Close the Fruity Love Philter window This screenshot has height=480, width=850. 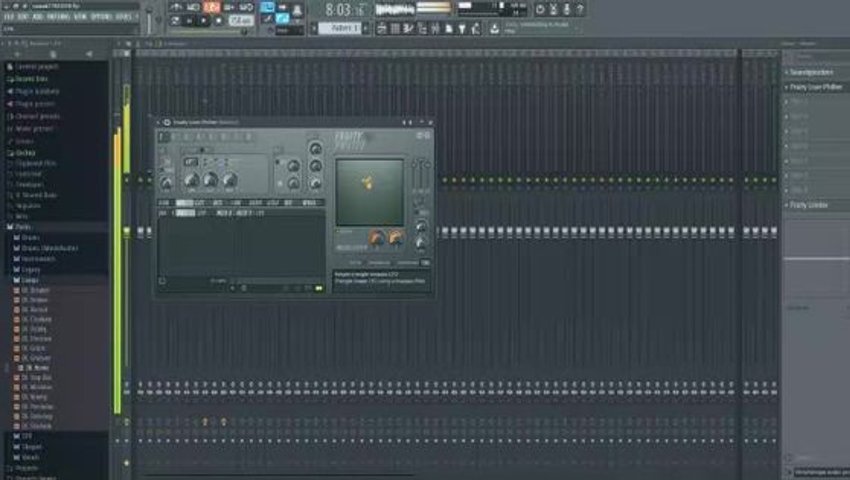[430, 123]
